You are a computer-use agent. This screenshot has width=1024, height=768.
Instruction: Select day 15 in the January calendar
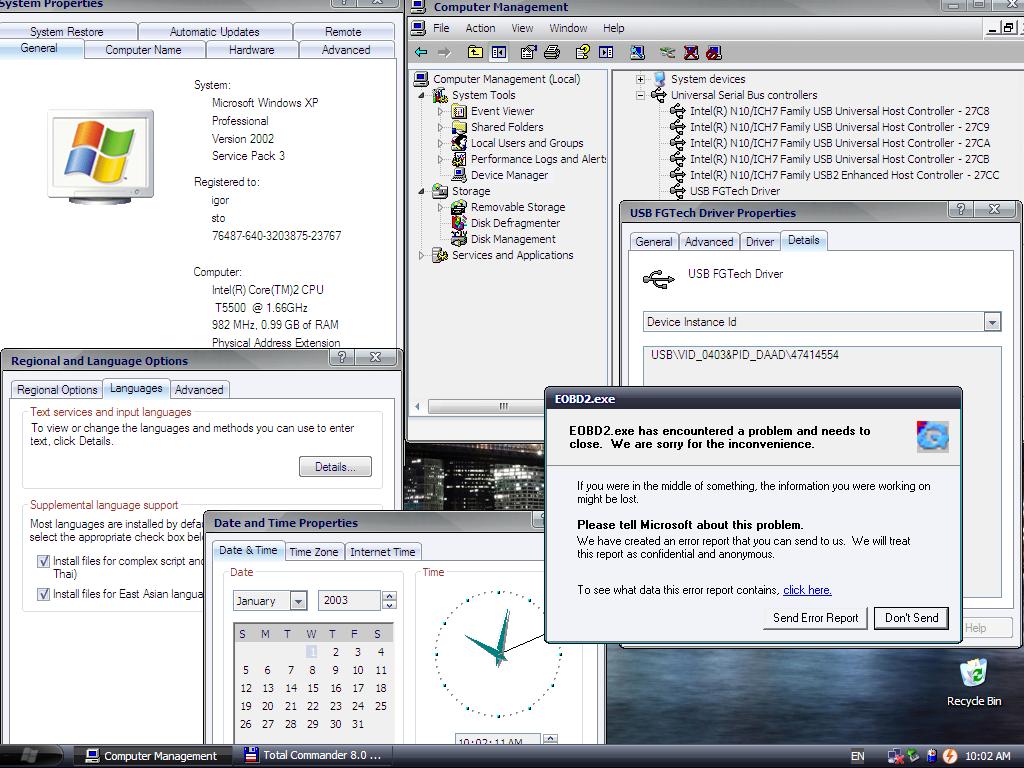(313, 688)
